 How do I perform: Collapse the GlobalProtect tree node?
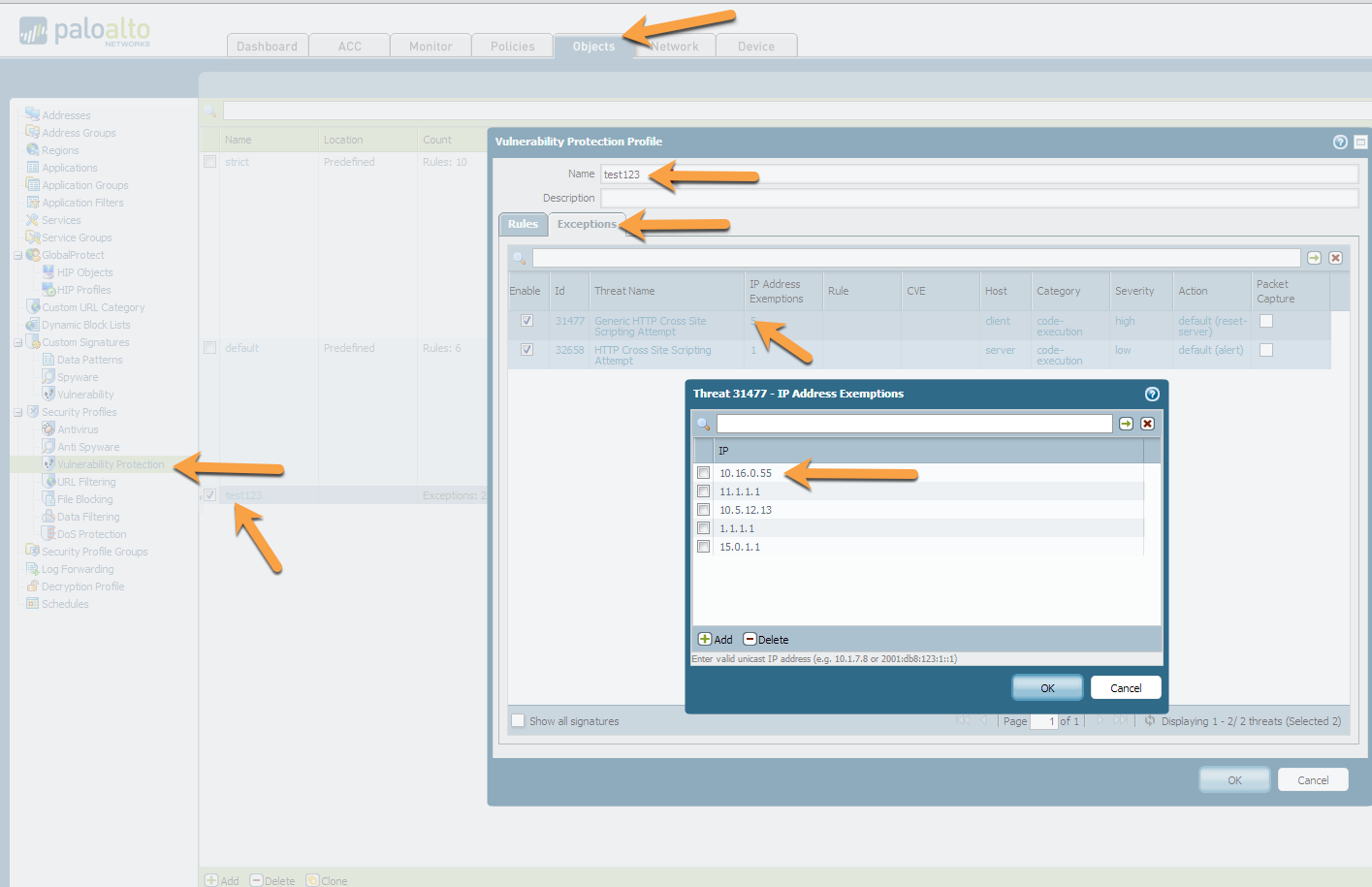[17, 255]
